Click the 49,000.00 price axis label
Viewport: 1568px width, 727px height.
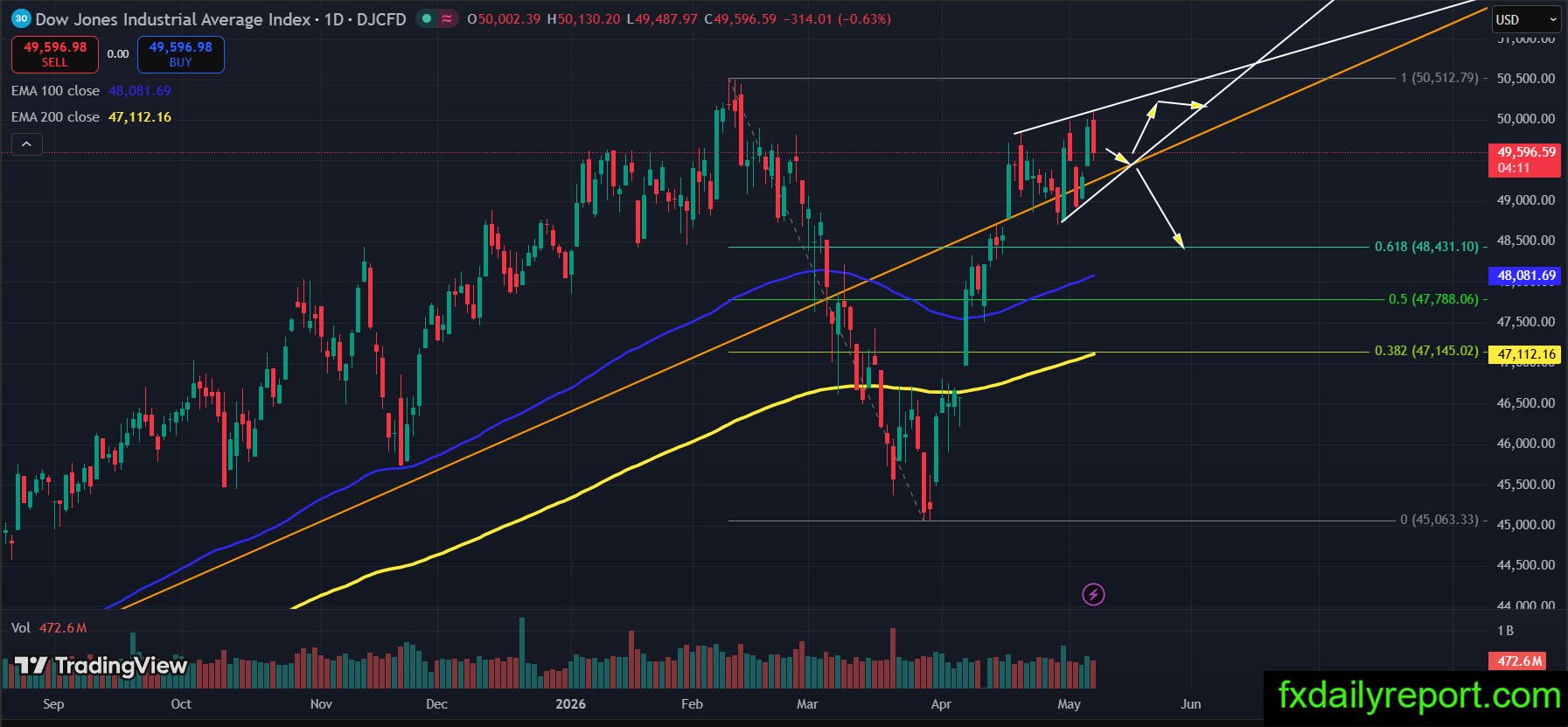coord(1526,200)
